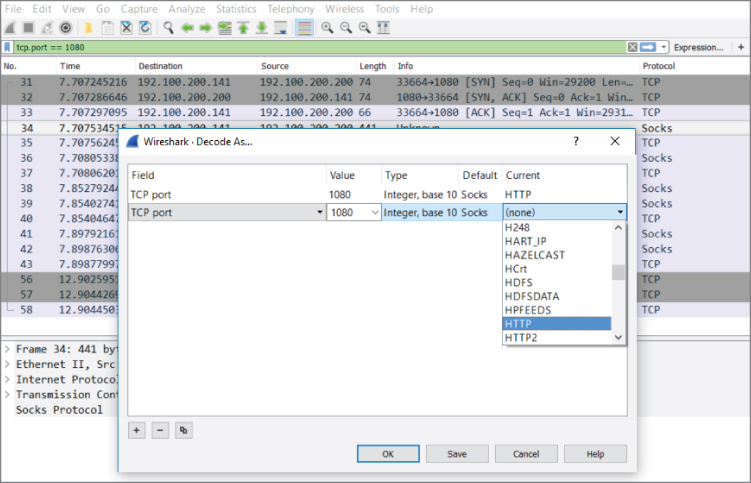Click the resize columns icon

[383, 28]
